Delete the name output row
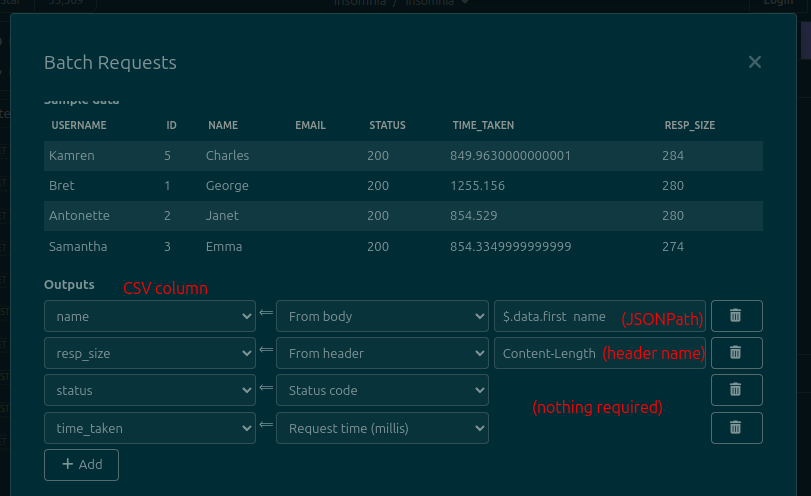 [737, 316]
